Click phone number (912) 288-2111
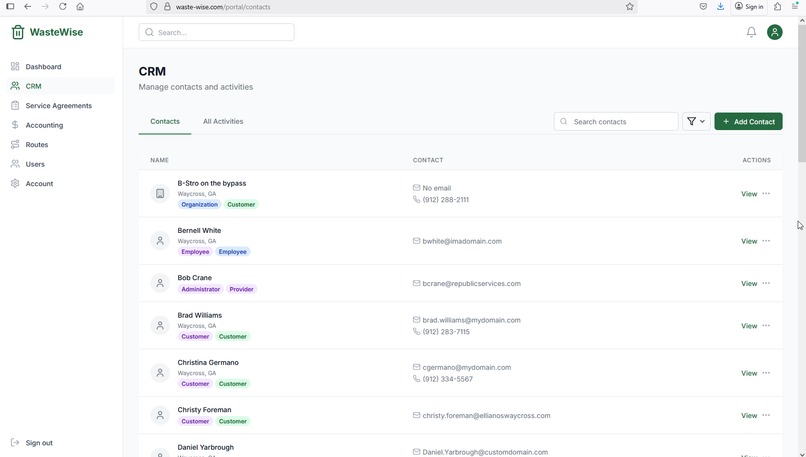 pyautogui.click(x=446, y=199)
